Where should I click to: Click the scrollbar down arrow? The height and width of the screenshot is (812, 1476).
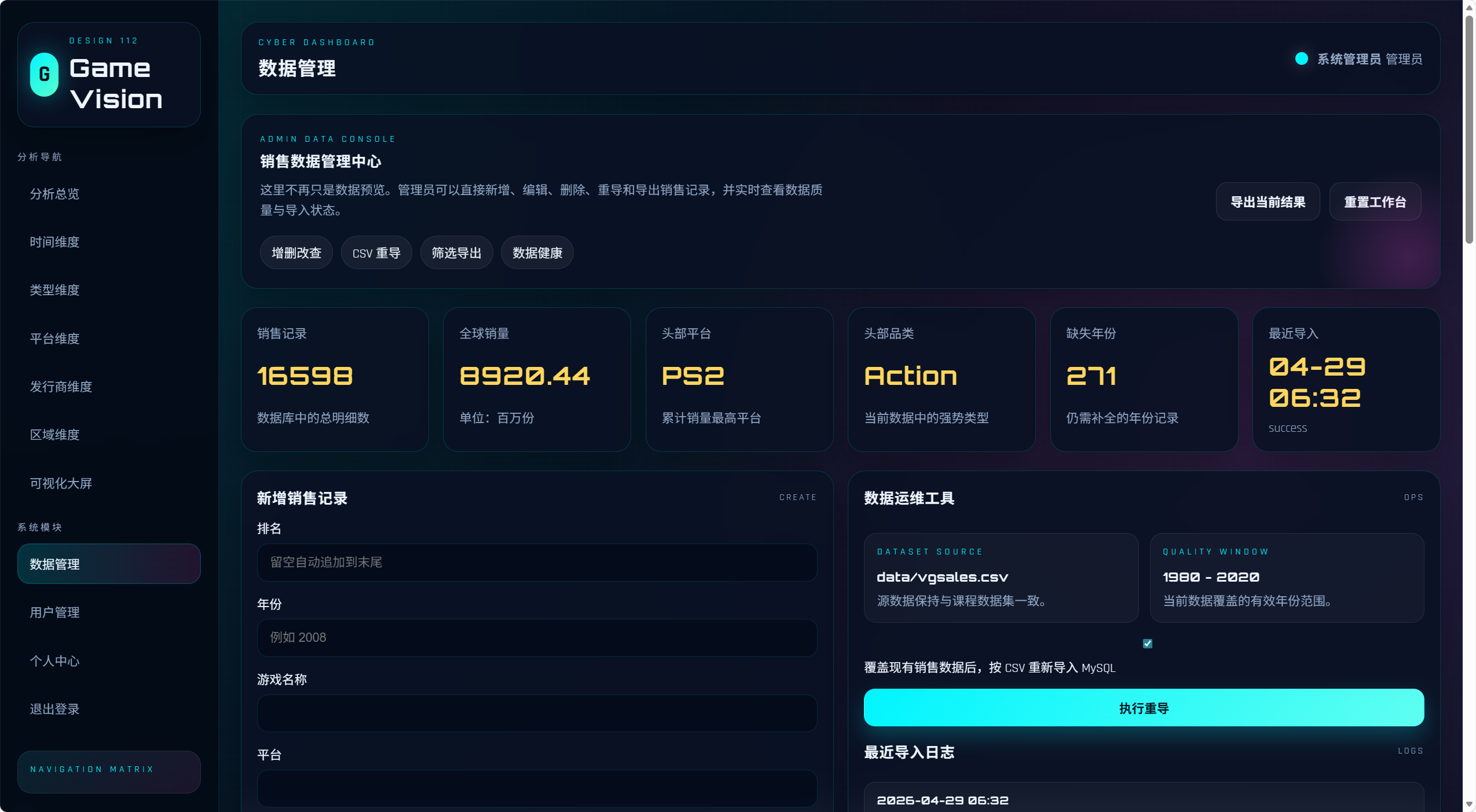point(1469,804)
